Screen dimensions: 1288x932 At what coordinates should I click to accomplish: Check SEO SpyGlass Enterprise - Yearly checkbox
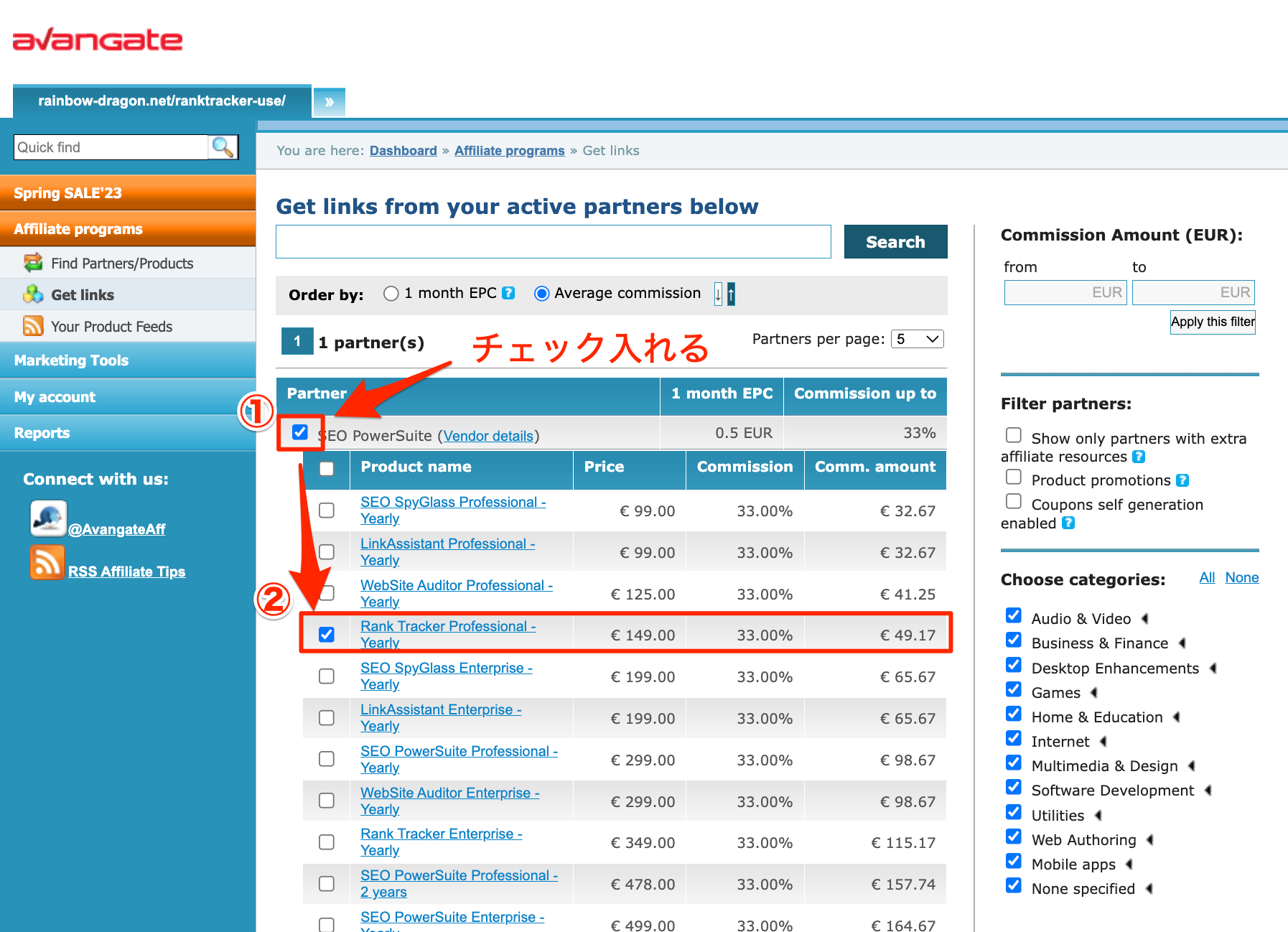tap(327, 676)
